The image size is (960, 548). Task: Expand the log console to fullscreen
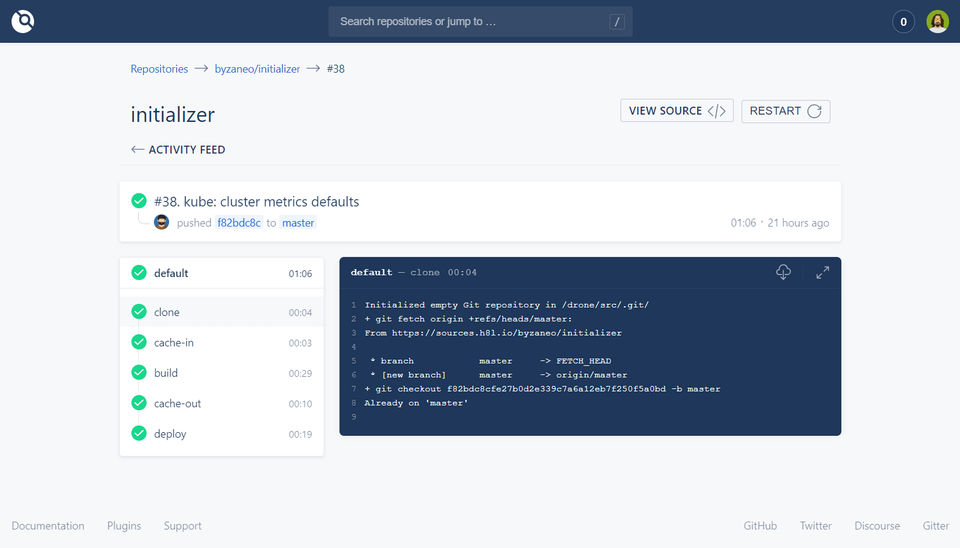822,272
